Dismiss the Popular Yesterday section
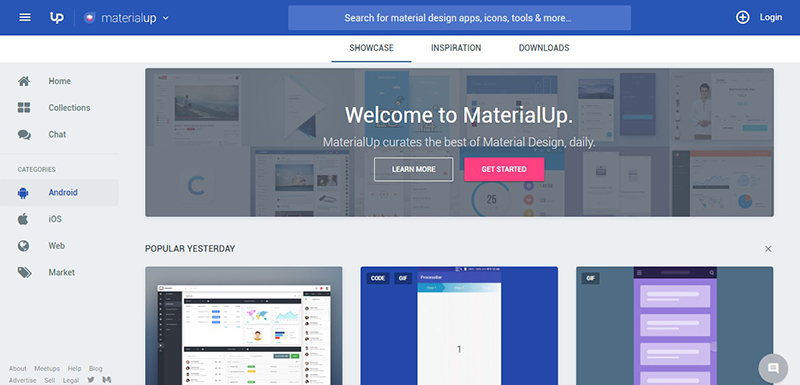This screenshot has width=800, height=385. click(768, 249)
